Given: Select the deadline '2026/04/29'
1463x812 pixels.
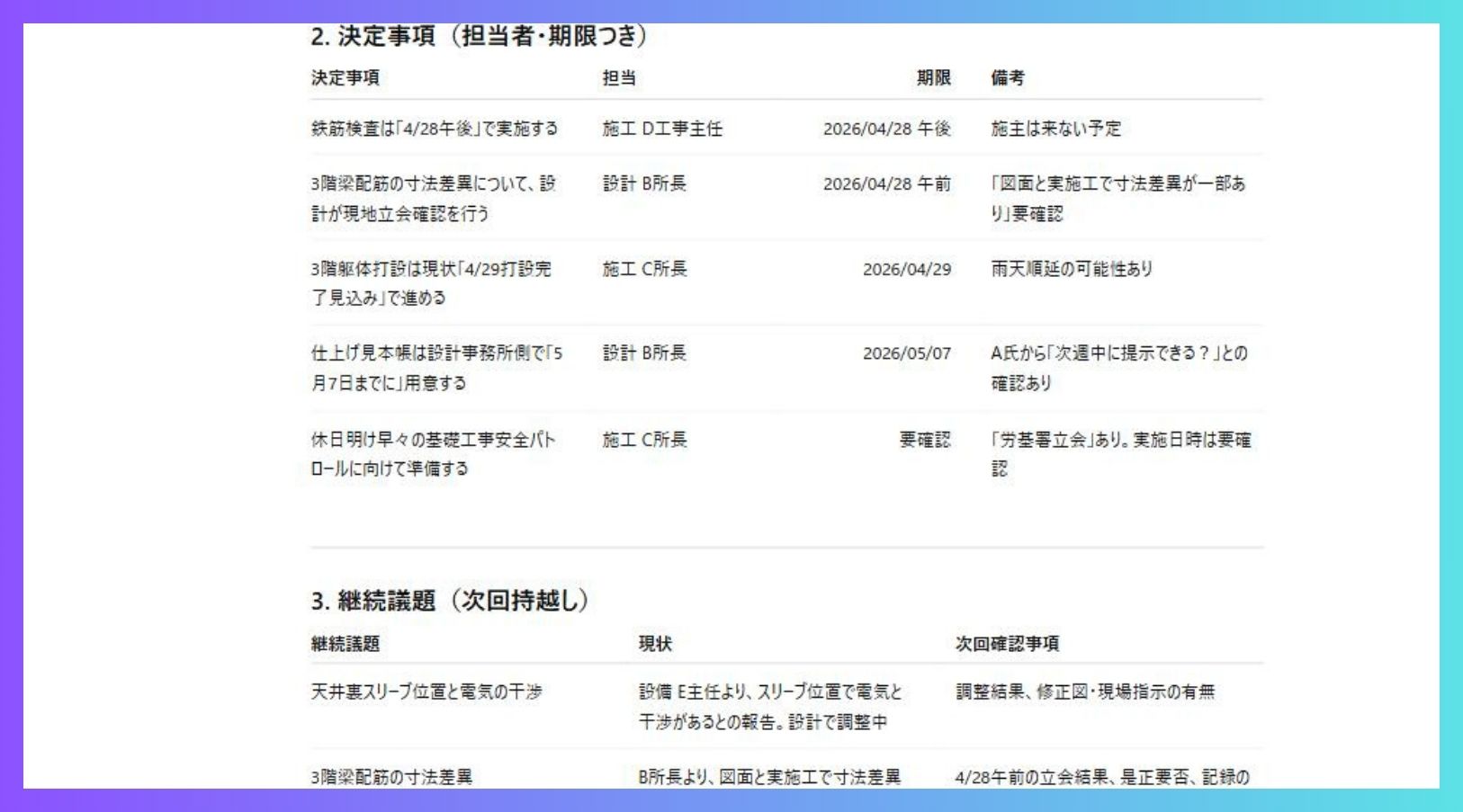Looking at the screenshot, I should point(907,269).
